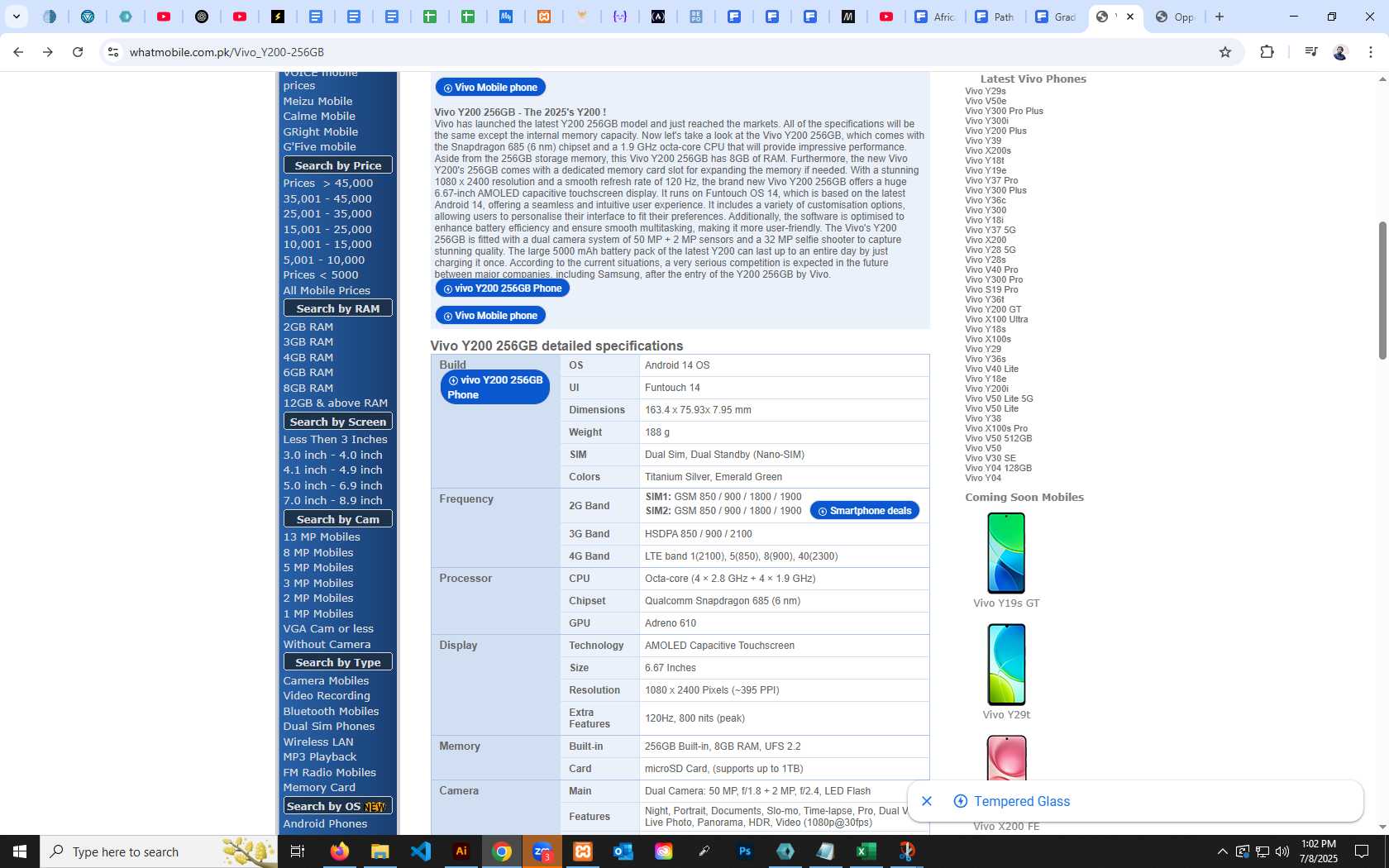This screenshot has height=868, width=1389.
Task: Open File Explorer from the taskbar
Action: (x=379, y=851)
